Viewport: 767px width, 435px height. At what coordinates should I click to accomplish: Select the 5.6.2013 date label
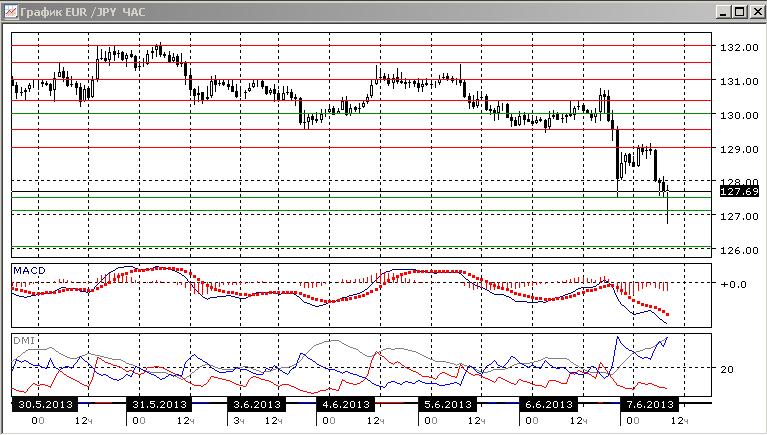click(448, 405)
